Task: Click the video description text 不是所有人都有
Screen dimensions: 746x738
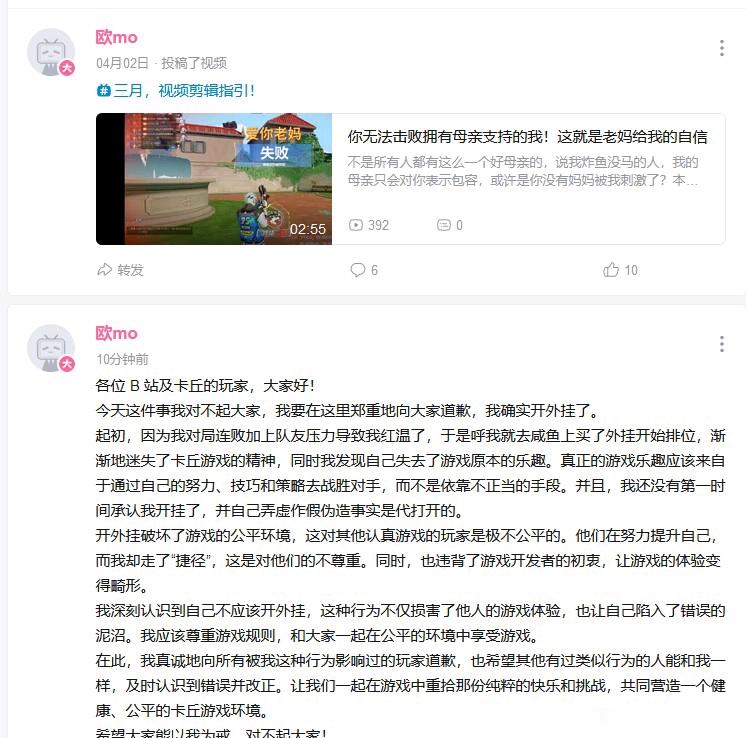Action: coord(522,171)
